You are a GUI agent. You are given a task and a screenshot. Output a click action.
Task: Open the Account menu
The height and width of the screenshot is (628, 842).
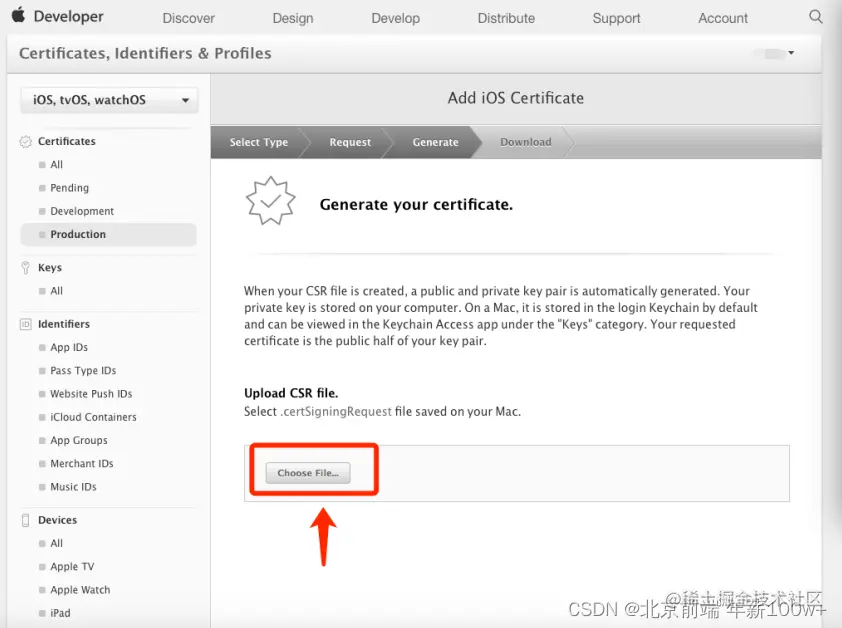pos(723,18)
